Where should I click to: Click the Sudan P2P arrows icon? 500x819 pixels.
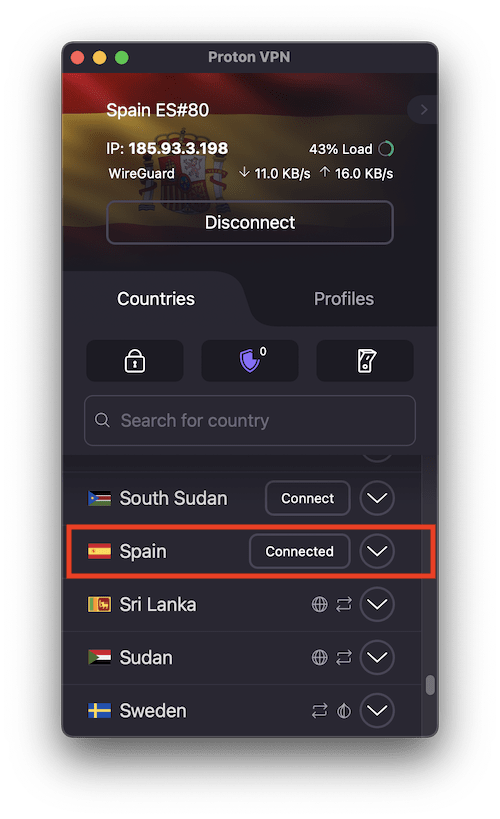(x=344, y=657)
